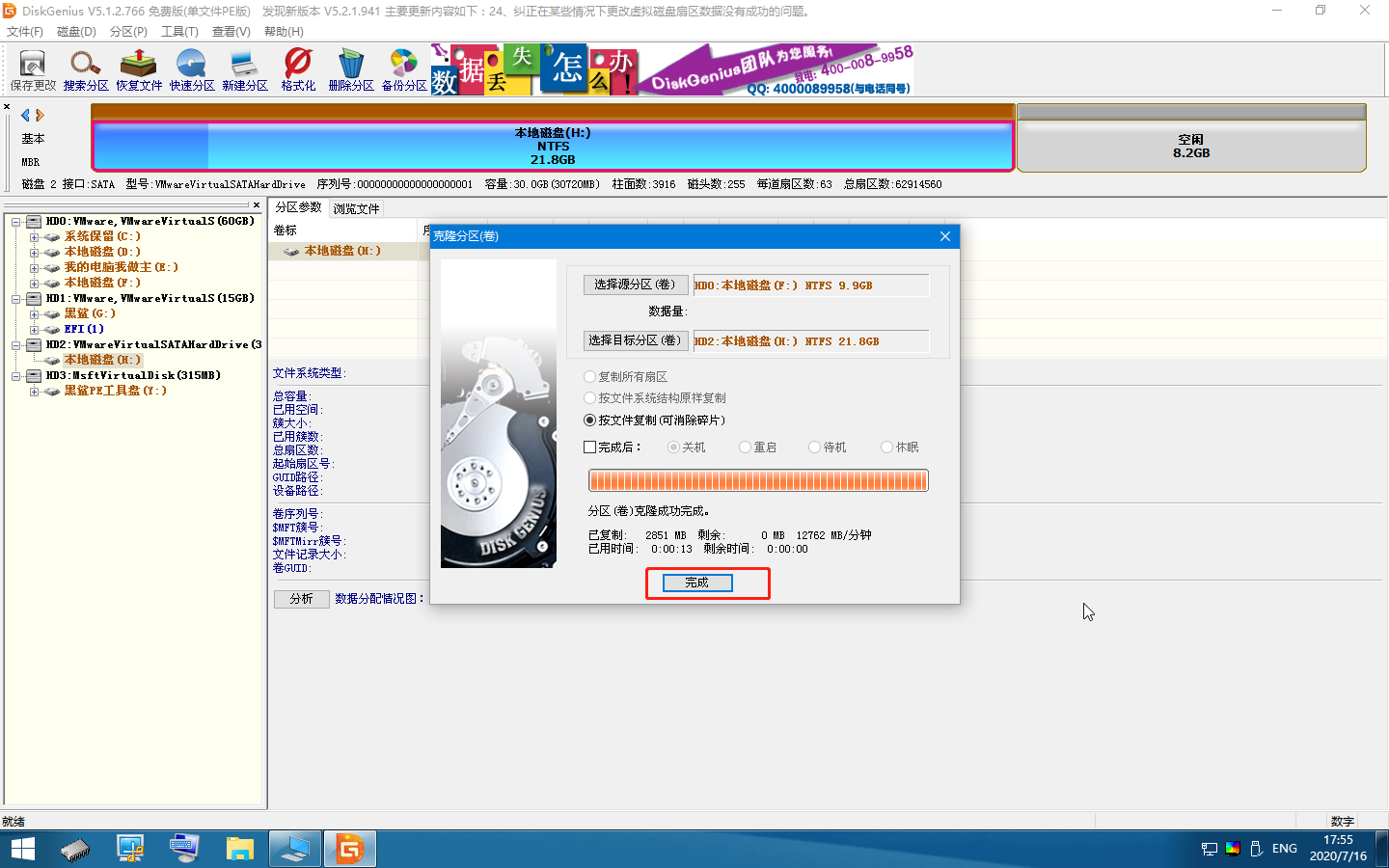Viewport: 1389px width, 868px height.
Task: Select 按文件系统结构原样复制 radio option
Action: click(x=655, y=398)
